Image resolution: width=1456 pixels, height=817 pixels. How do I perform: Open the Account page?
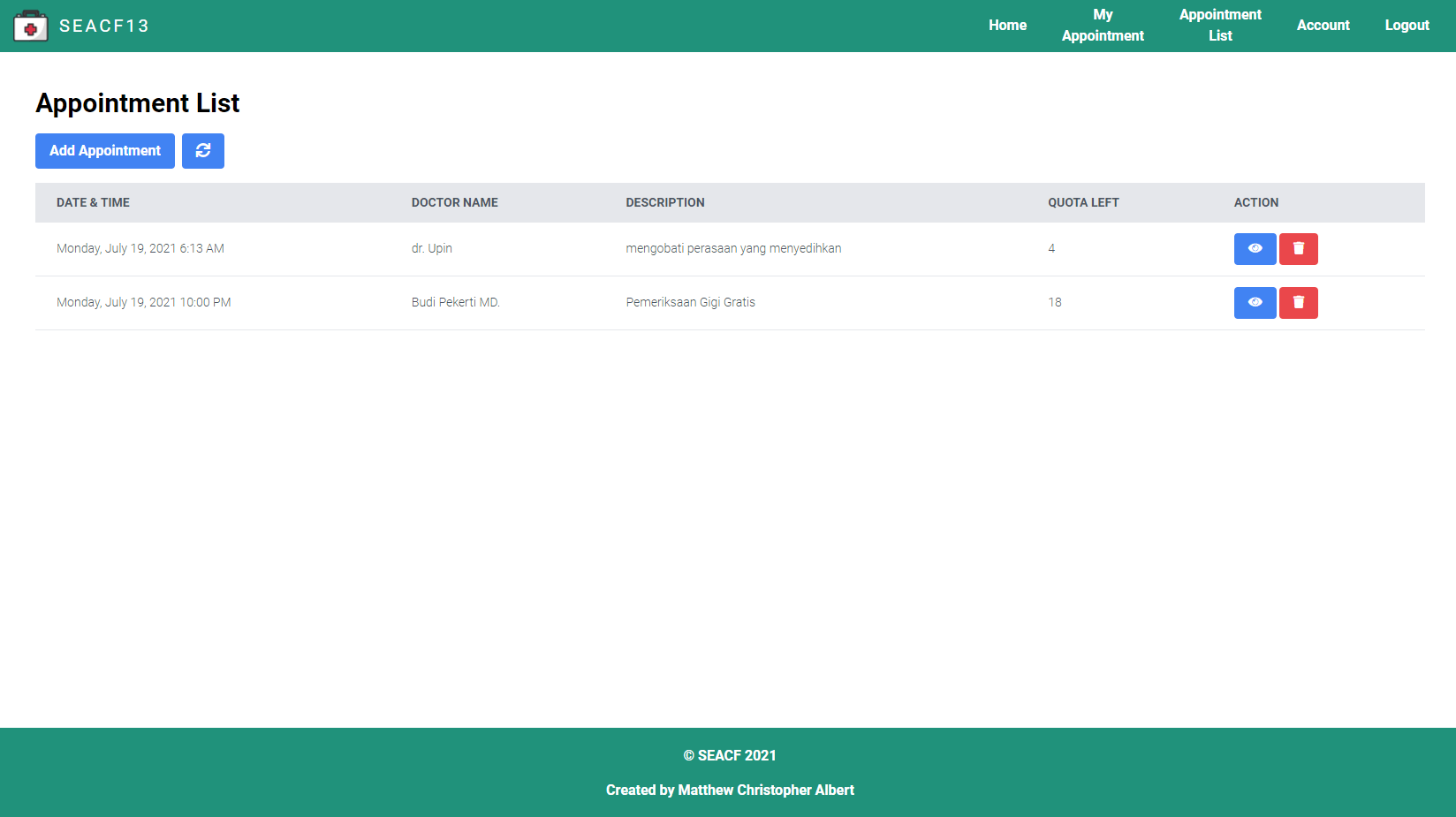pyautogui.click(x=1323, y=26)
